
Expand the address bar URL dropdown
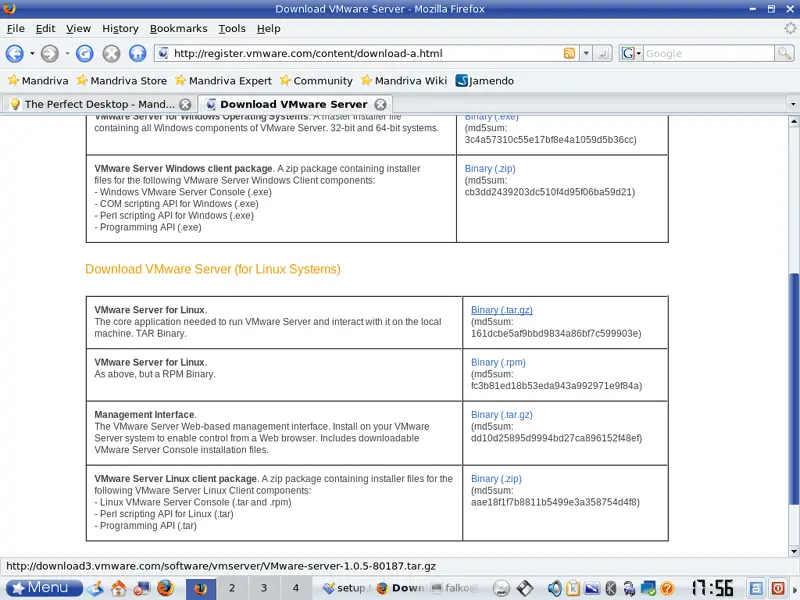(586, 53)
